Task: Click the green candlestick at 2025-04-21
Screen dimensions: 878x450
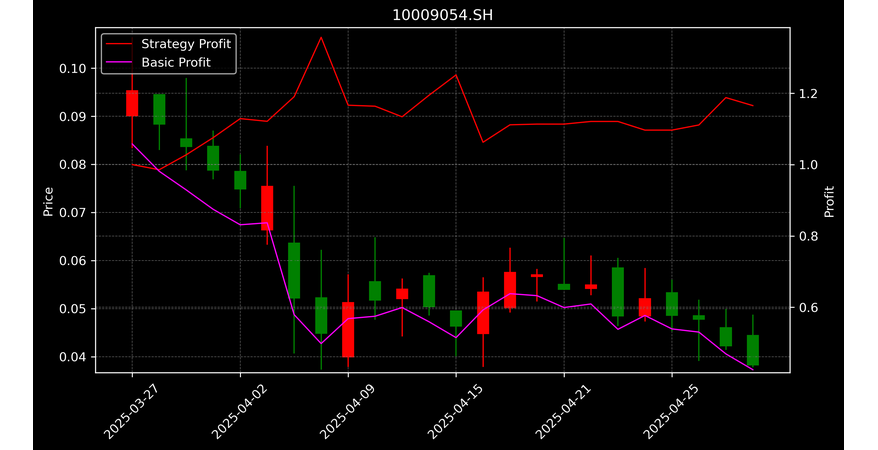Action: 564,287
